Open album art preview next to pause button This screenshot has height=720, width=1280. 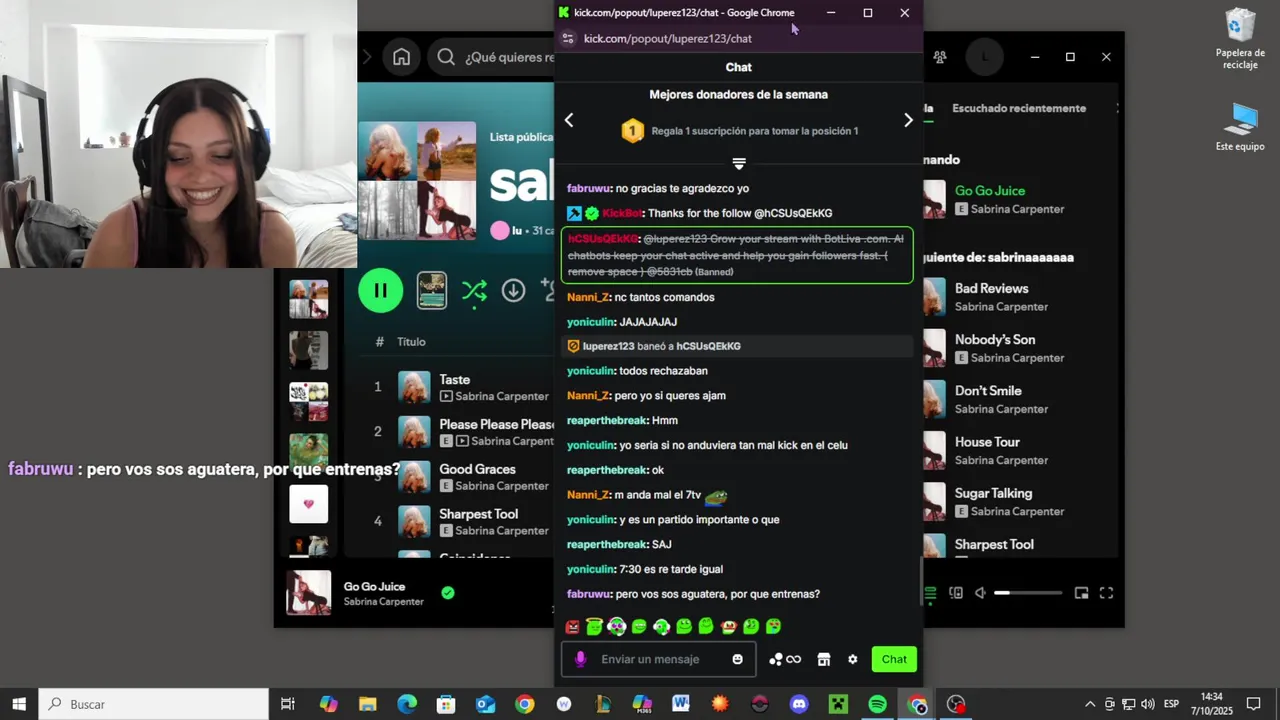[x=431, y=290]
